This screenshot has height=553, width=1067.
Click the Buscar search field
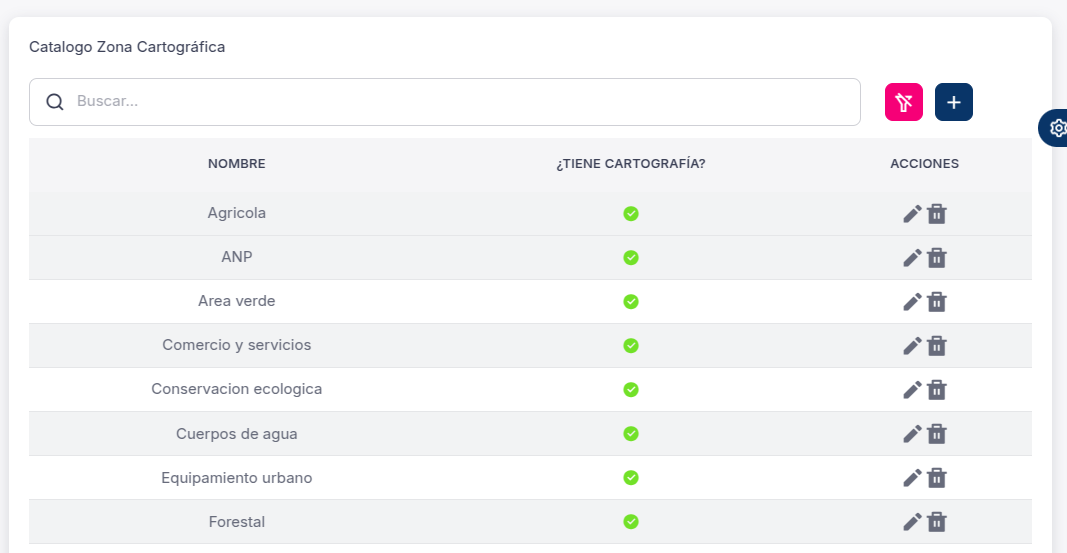[x=444, y=102]
